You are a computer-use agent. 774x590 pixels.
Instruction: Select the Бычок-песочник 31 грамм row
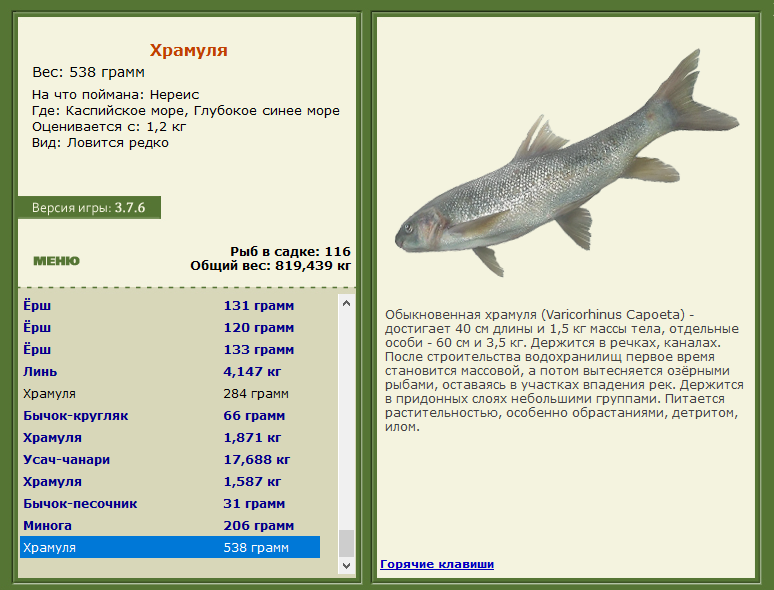click(170, 504)
